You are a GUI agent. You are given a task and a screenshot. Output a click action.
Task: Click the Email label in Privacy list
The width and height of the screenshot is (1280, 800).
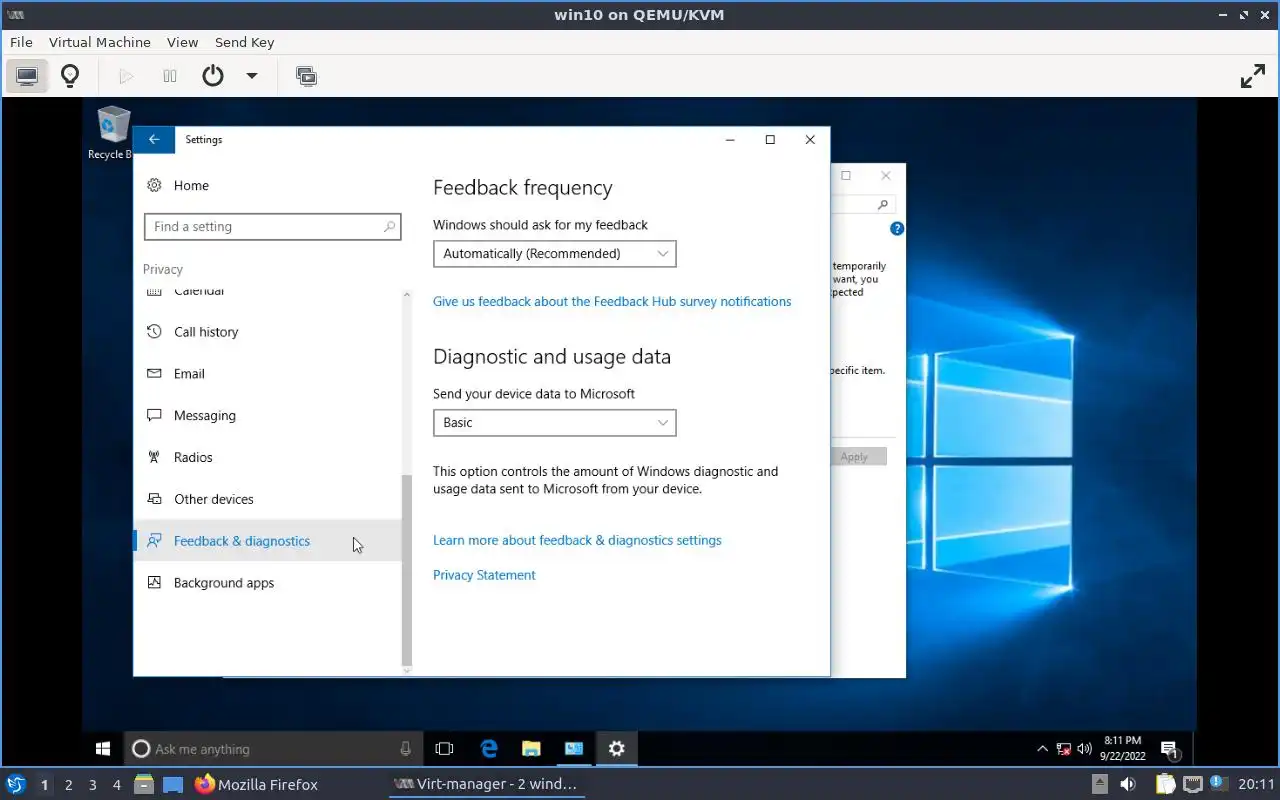[x=189, y=374]
